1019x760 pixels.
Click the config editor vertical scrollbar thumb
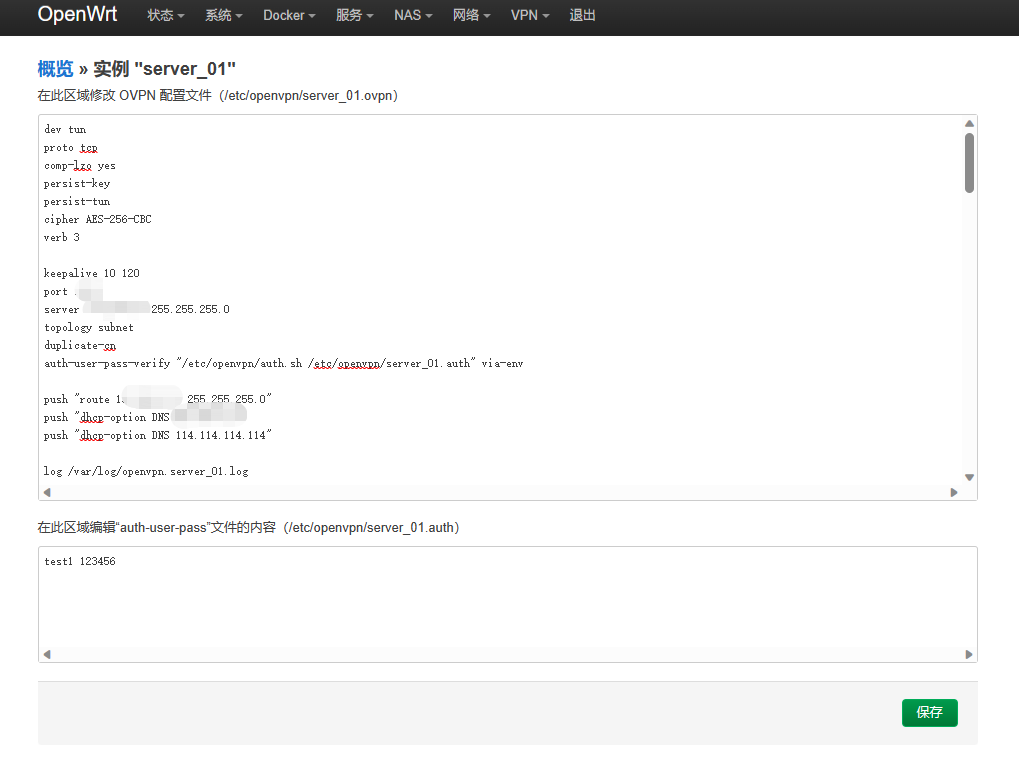pos(969,162)
